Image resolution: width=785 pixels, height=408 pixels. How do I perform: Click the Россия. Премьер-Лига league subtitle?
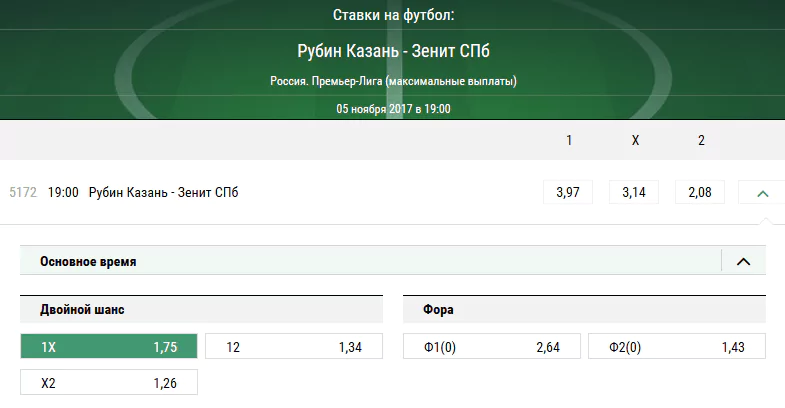point(393,81)
